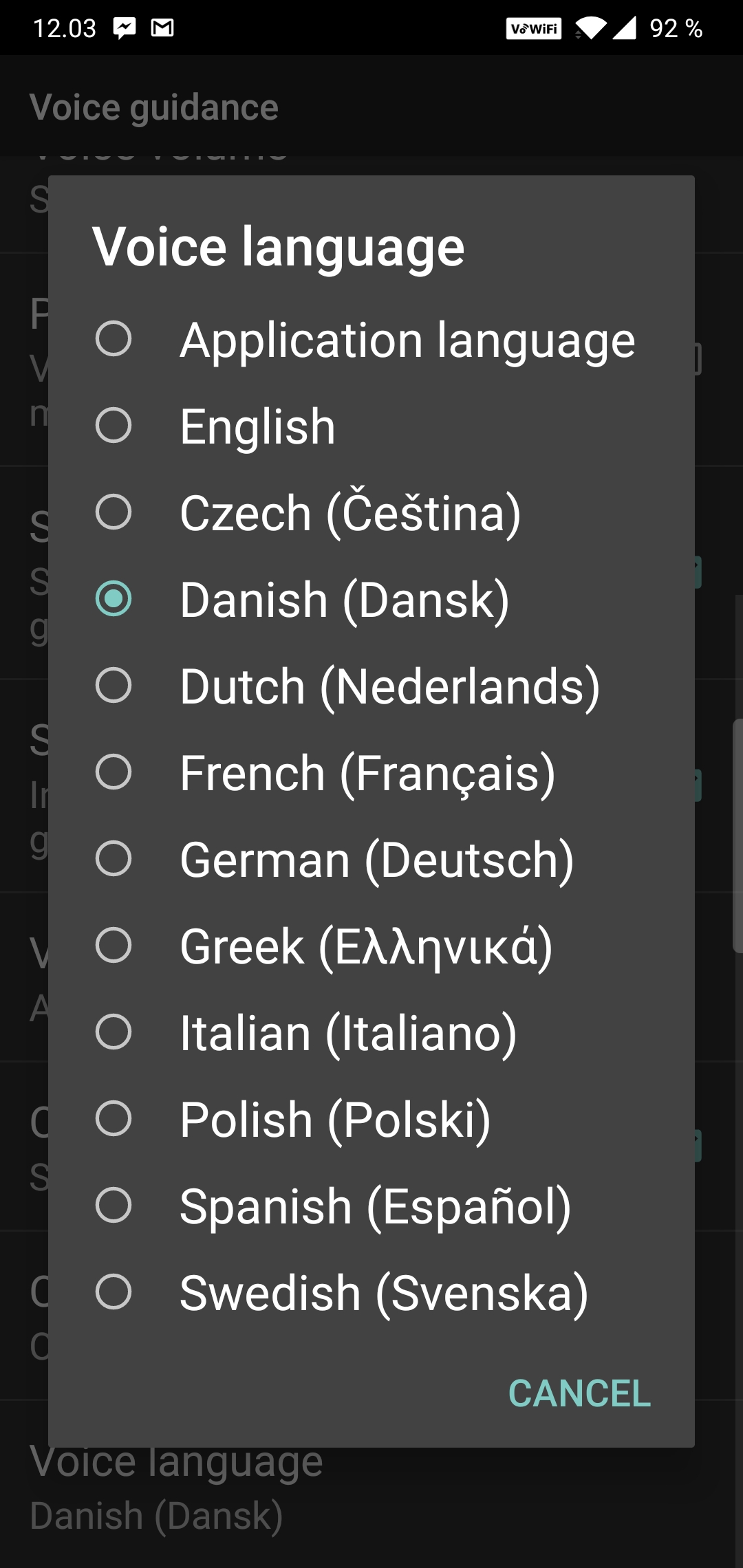This screenshot has width=743, height=1568.
Task: Cancel the Voice language dialog
Action: (x=579, y=1393)
